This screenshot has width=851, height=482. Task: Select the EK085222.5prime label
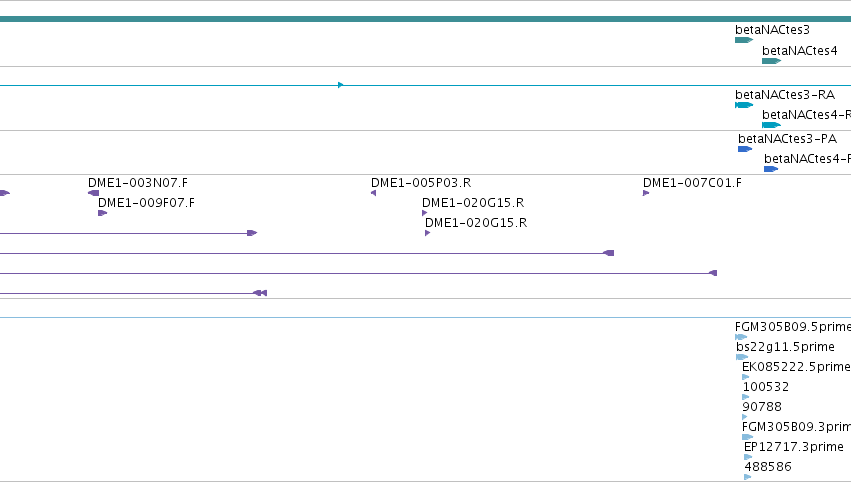(796, 367)
